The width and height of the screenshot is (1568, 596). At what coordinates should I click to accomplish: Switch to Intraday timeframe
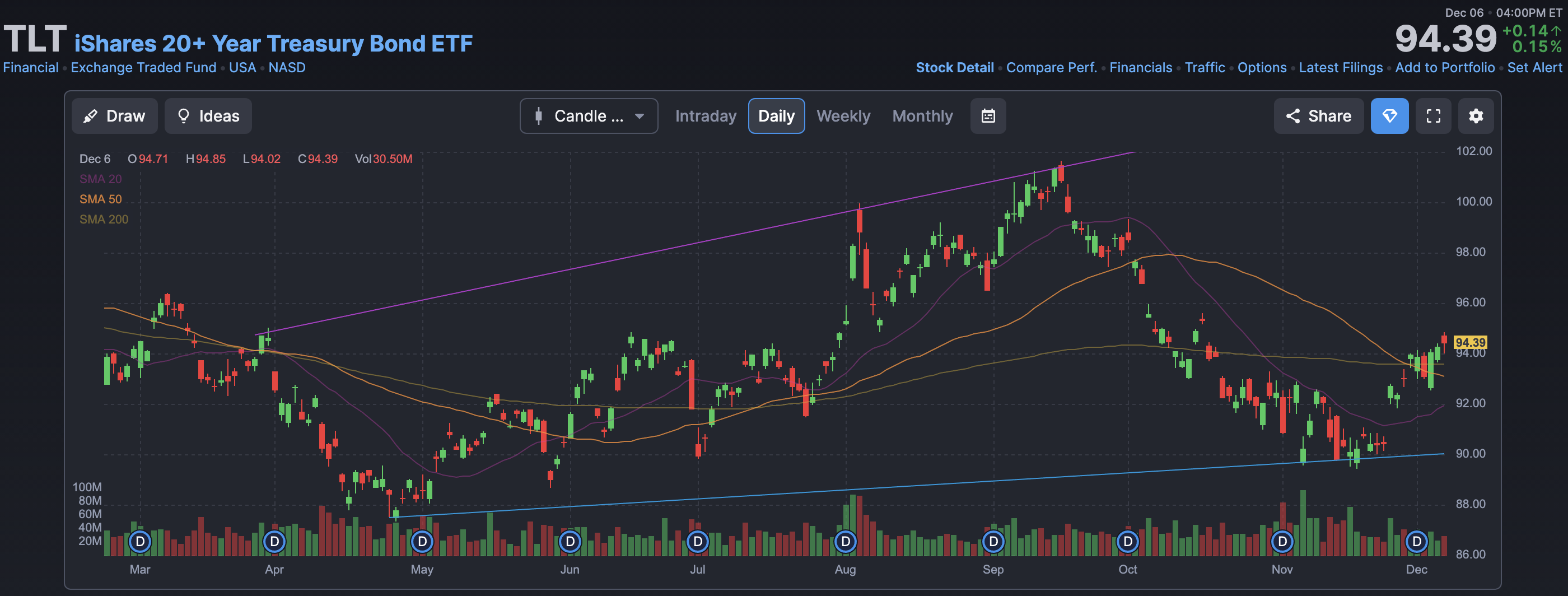[706, 115]
